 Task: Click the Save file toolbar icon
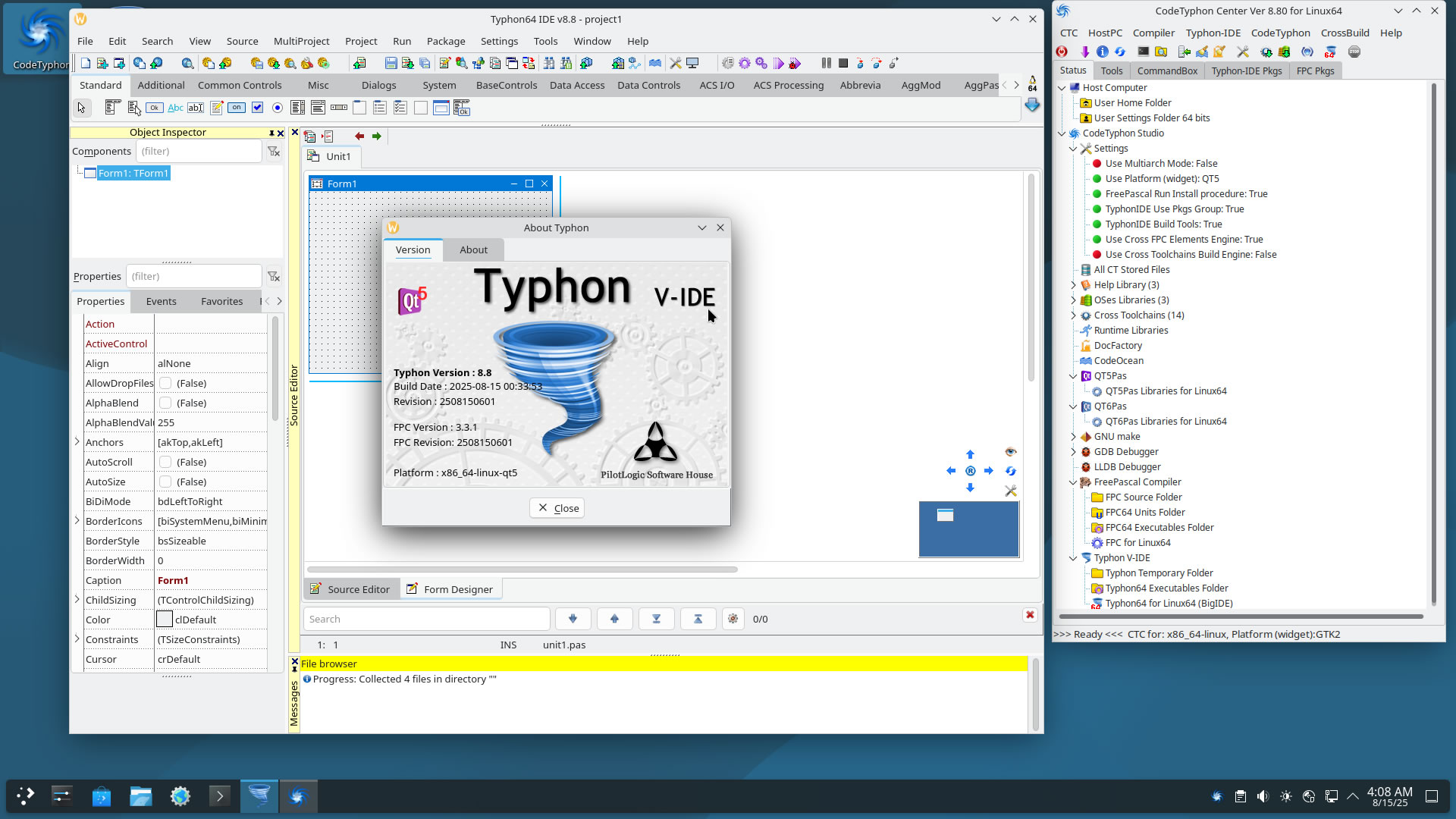point(391,64)
